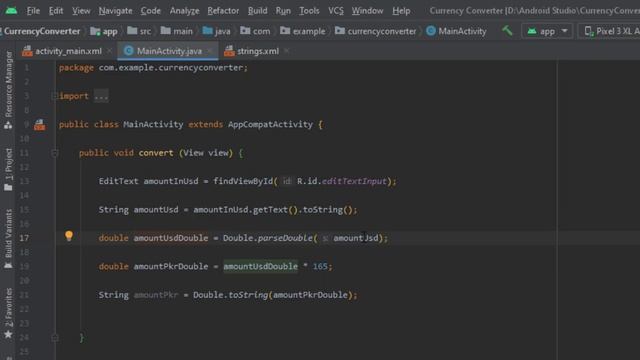The width and height of the screenshot is (640, 360).
Task: Click the currencyconverter package breadcrumb
Action: (x=376, y=31)
